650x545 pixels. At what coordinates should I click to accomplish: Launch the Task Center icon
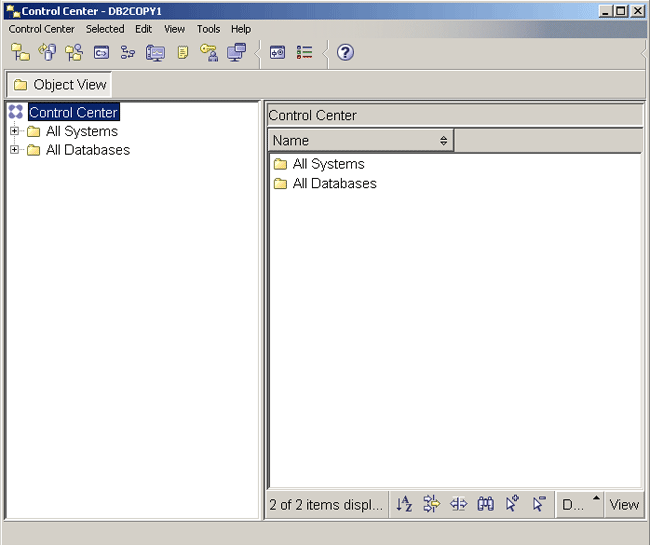tap(128, 53)
